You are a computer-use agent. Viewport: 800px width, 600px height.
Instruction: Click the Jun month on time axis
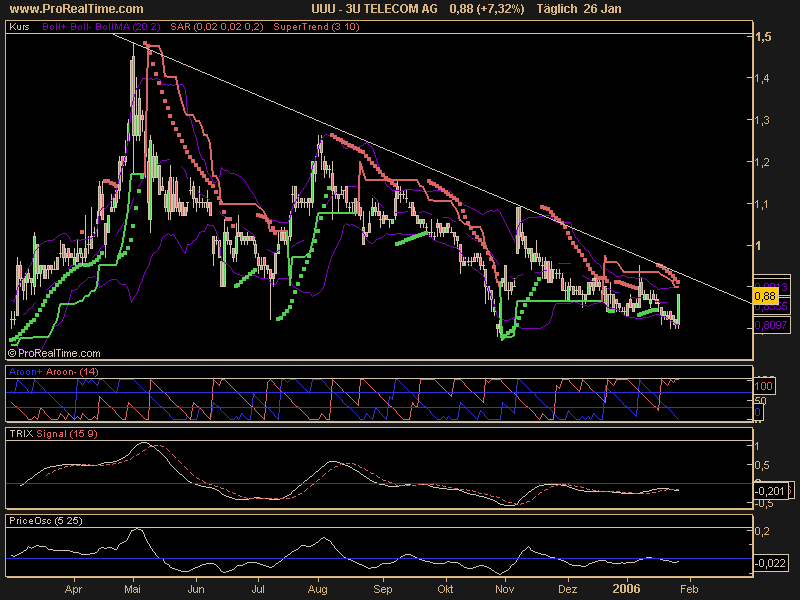click(196, 589)
